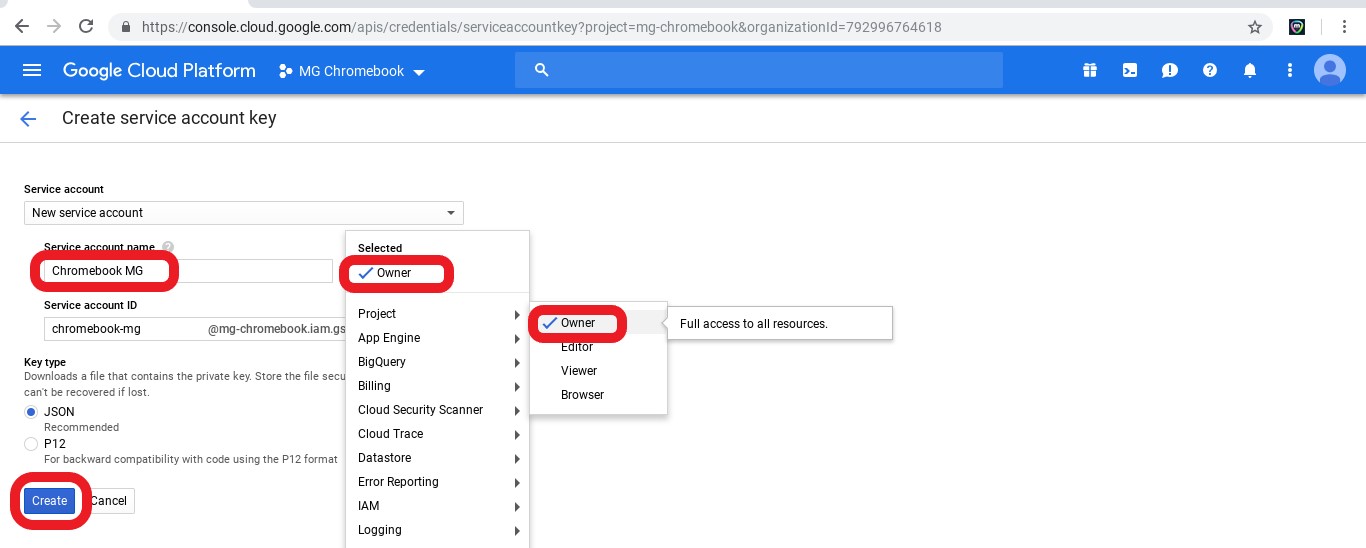This screenshot has height=548, width=1366.
Task: Click Google Cloud Platform logo
Action: pos(159,71)
